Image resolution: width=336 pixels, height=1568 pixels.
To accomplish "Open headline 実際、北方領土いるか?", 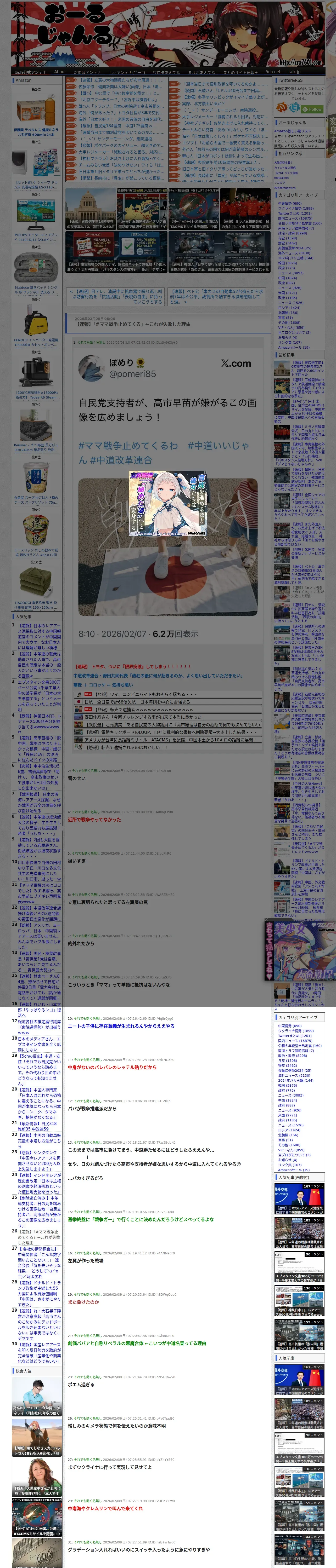I will 203,103.
